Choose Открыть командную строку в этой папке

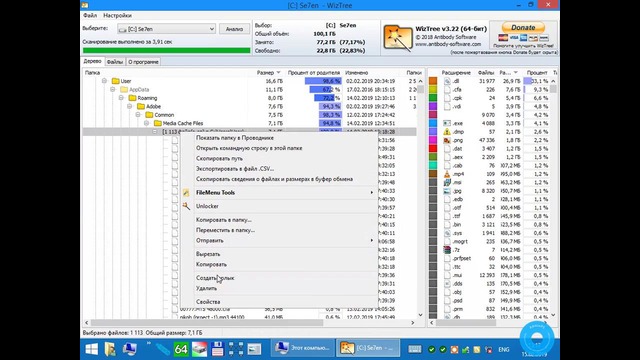tap(249, 148)
